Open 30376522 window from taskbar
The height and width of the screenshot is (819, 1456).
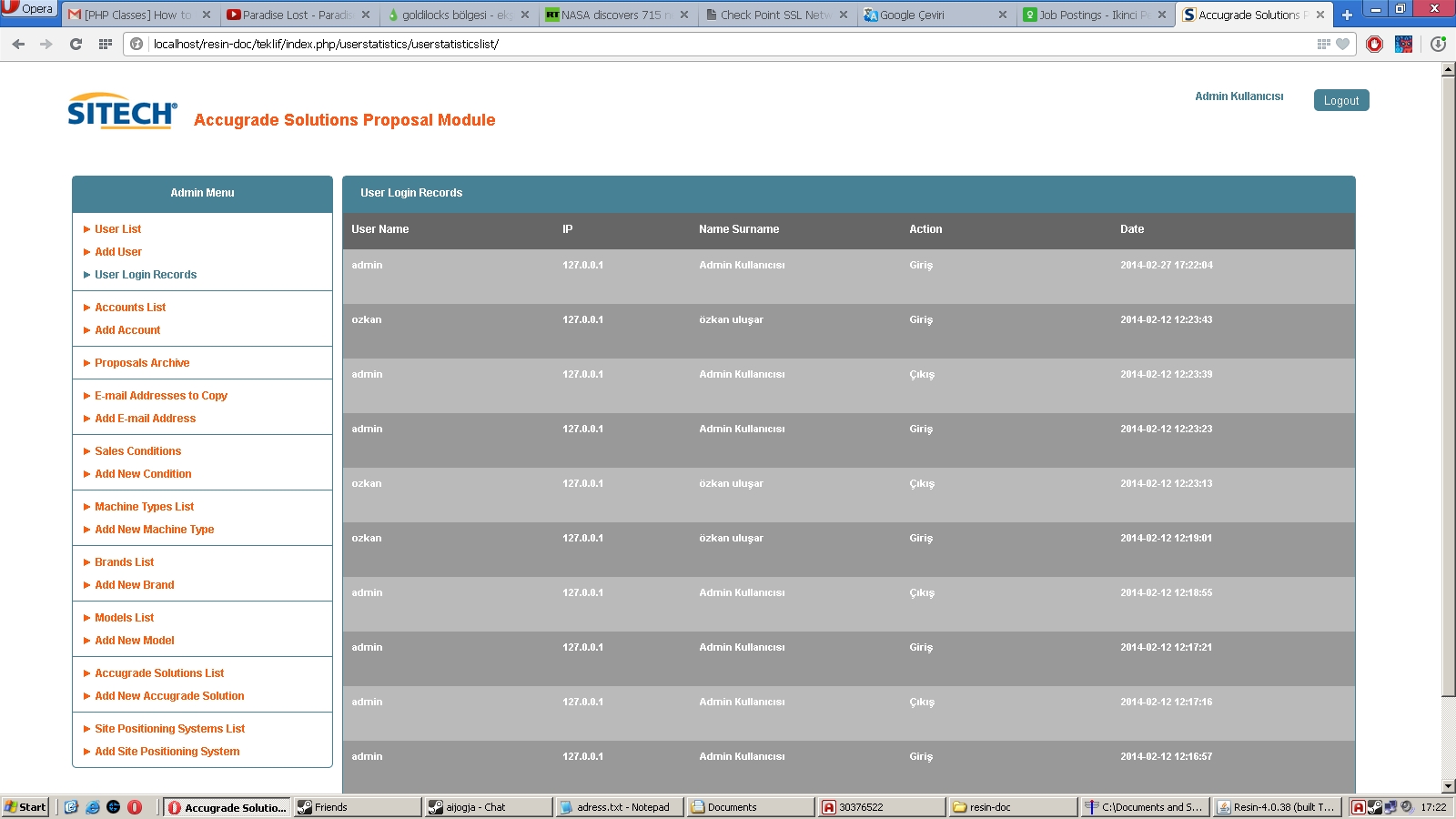click(882, 807)
